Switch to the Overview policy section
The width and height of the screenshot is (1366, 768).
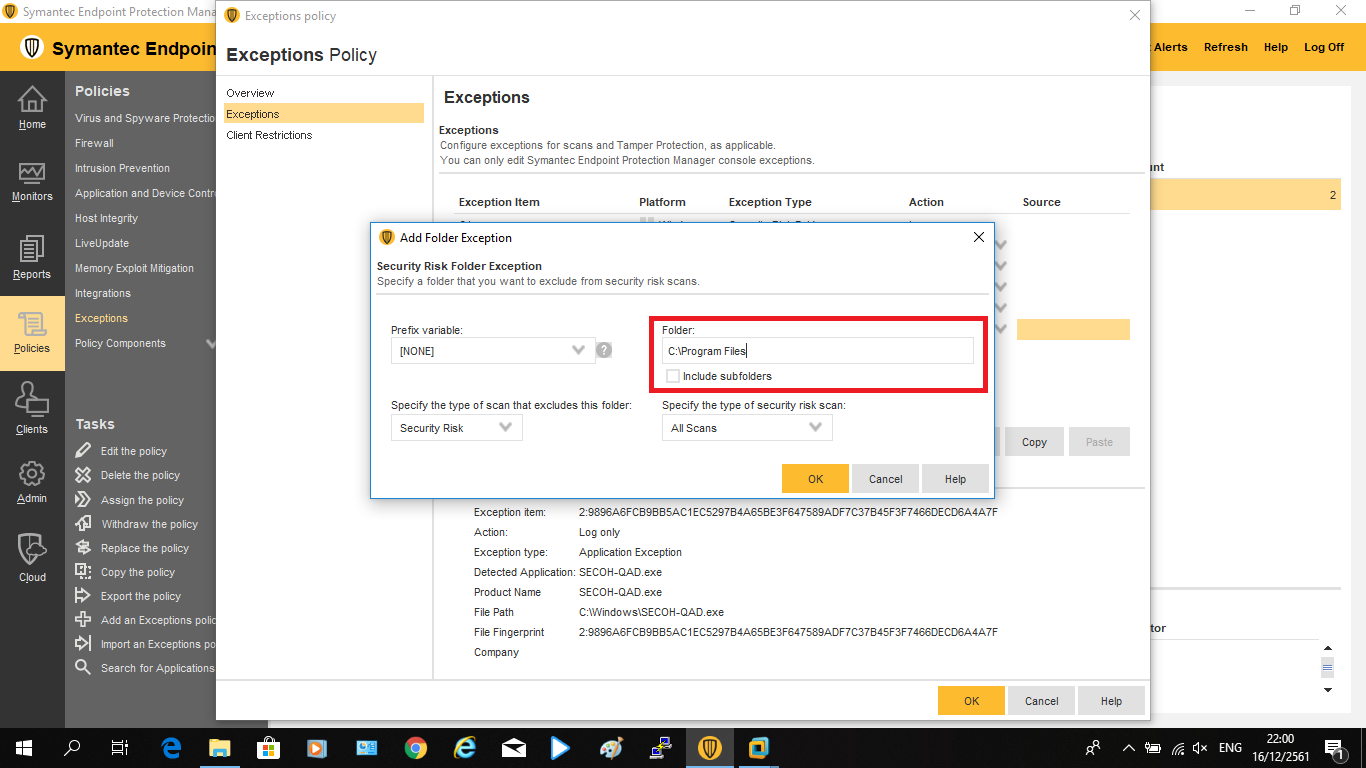pyautogui.click(x=250, y=93)
